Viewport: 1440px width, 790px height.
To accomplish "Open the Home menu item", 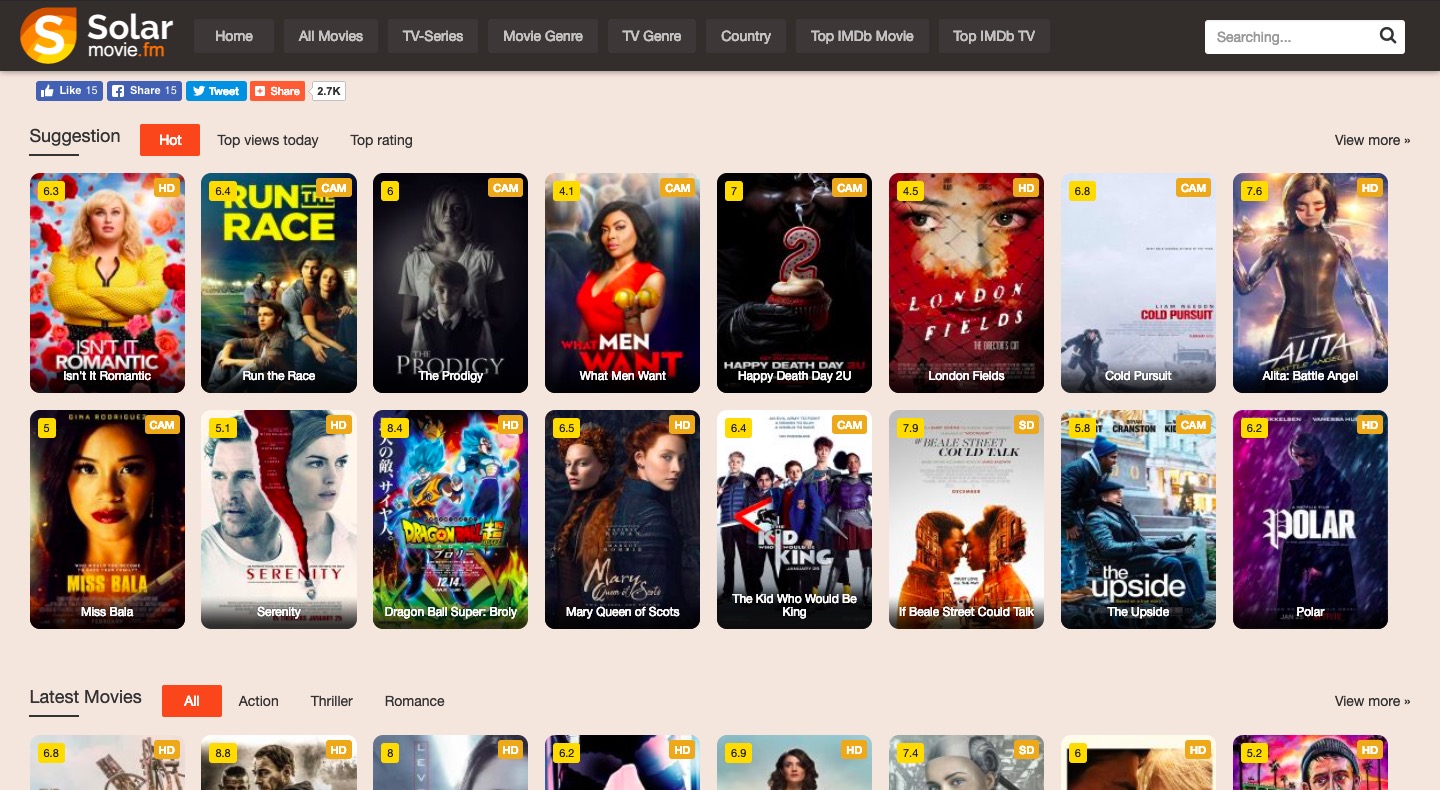I will [x=234, y=36].
